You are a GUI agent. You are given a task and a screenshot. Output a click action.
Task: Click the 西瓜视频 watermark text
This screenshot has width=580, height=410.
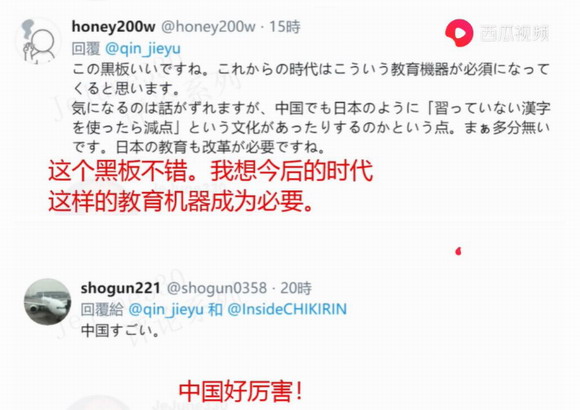(515, 33)
